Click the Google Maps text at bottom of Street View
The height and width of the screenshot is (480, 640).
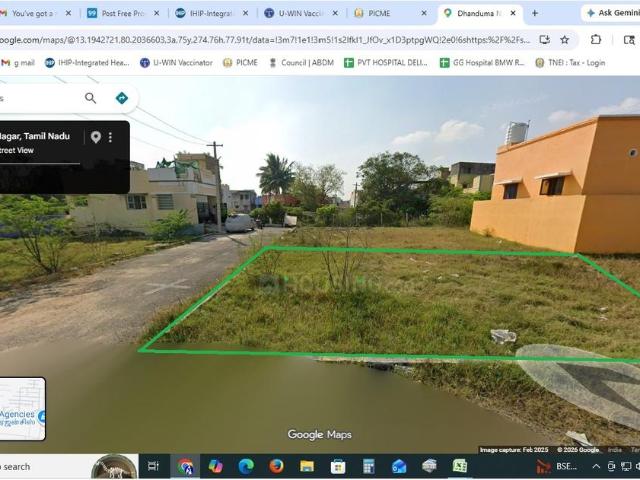click(319, 435)
